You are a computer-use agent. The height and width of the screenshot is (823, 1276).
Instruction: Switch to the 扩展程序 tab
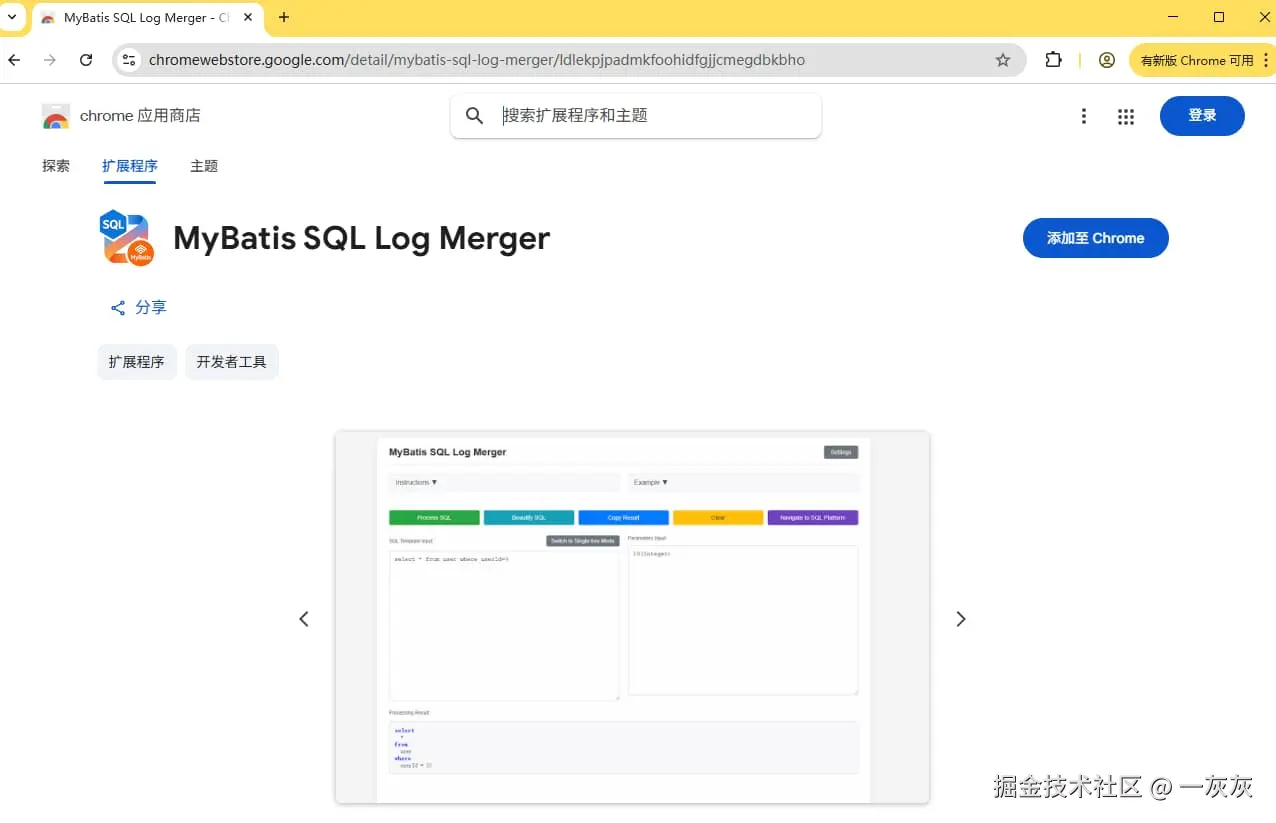pos(130,166)
